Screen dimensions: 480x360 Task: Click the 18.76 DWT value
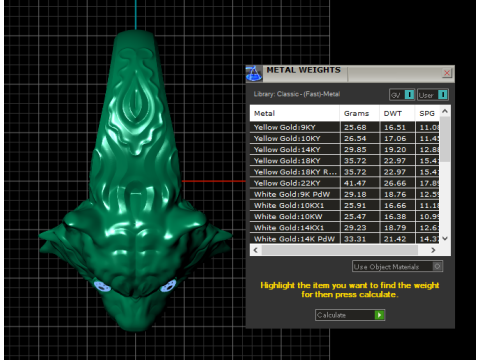point(395,194)
